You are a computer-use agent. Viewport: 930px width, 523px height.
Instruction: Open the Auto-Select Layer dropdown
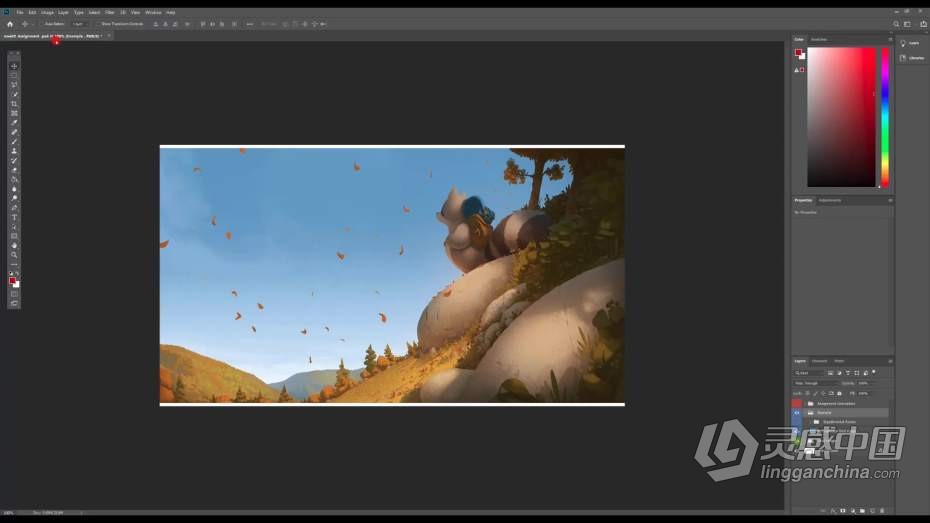click(79, 24)
